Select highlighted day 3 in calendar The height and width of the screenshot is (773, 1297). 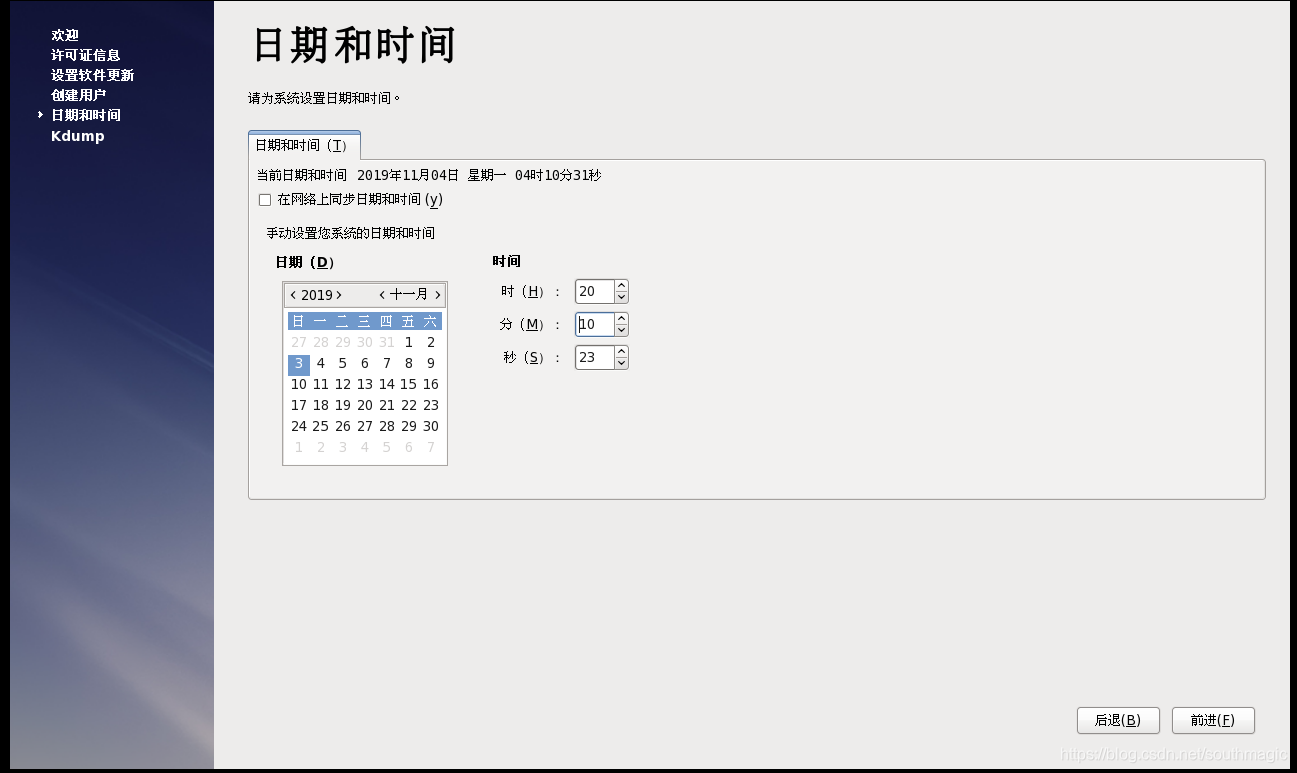pyautogui.click(x=299, y=363)
